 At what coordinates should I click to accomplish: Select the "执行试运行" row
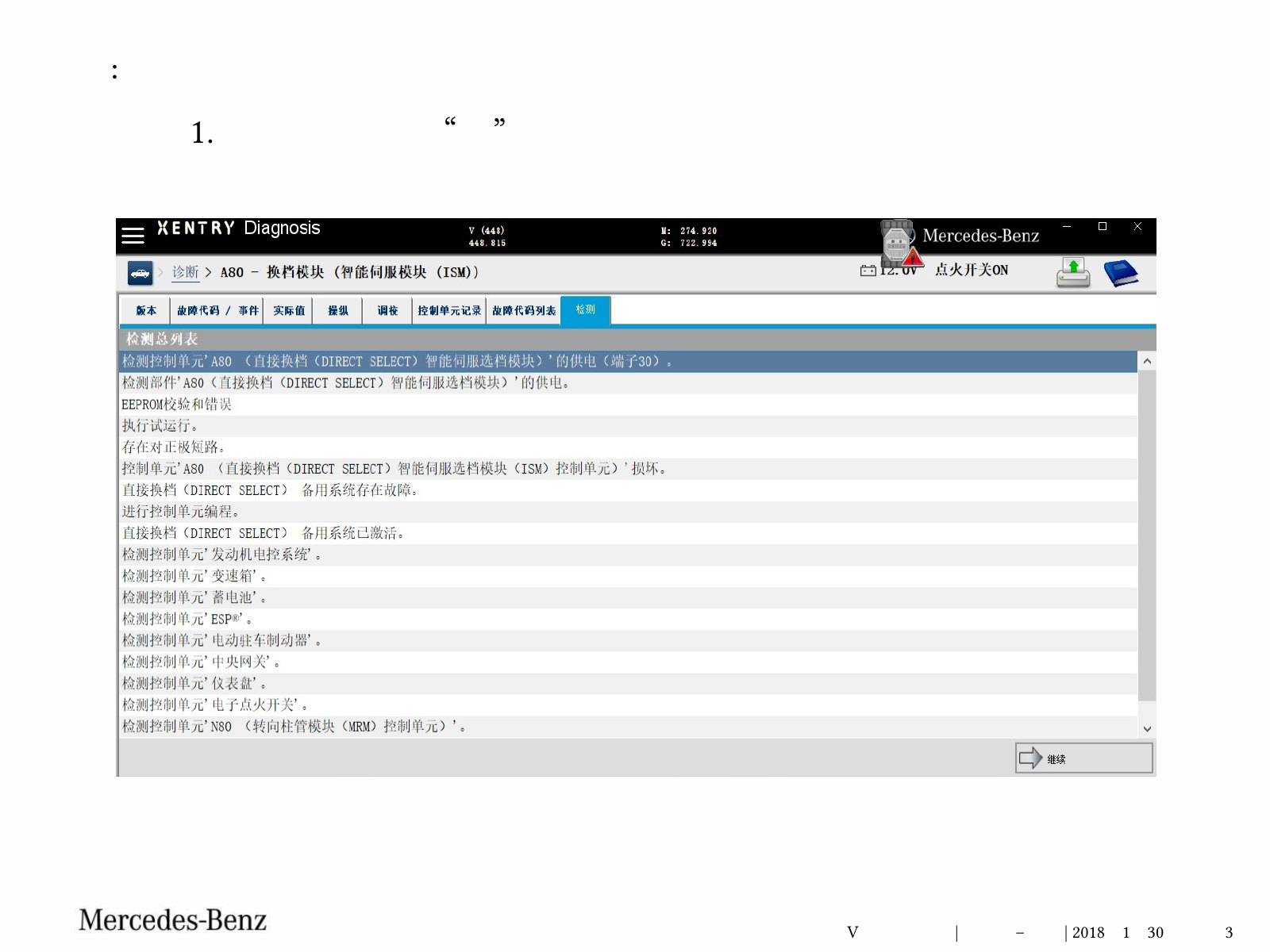pyautogui.click(x=628, y=426)
